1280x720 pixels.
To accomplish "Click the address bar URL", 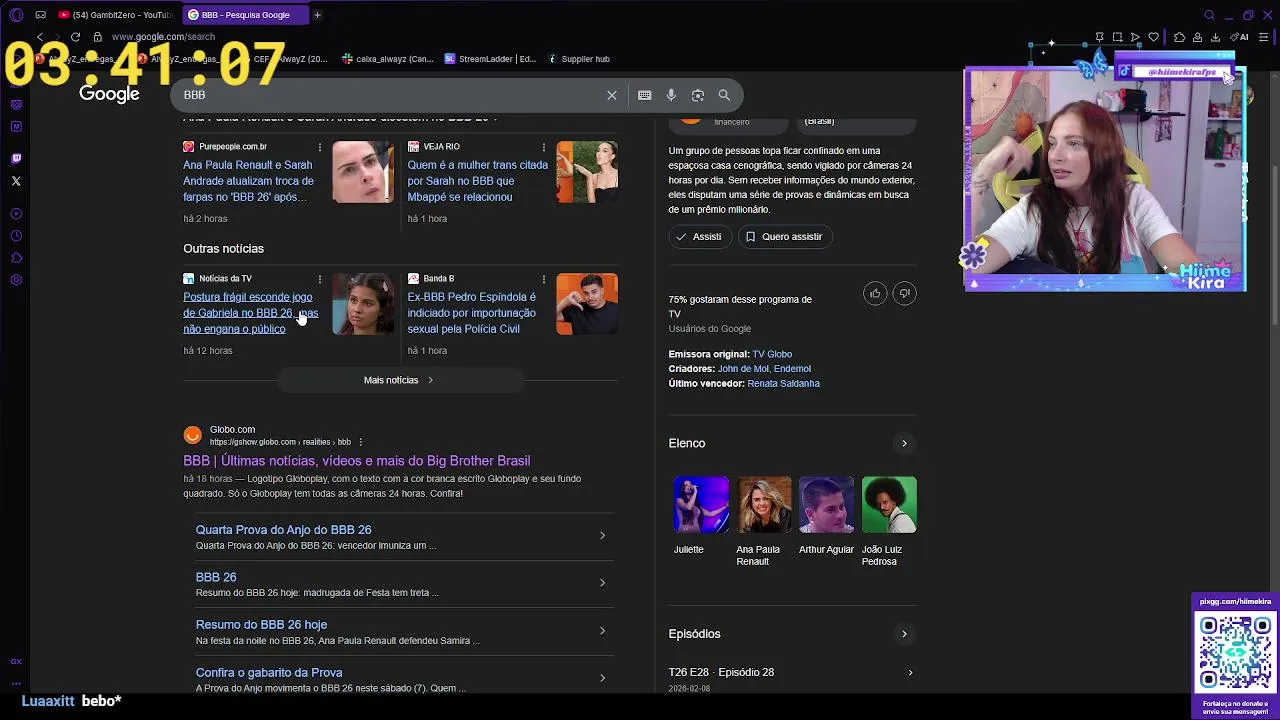I will pos(163,37).
